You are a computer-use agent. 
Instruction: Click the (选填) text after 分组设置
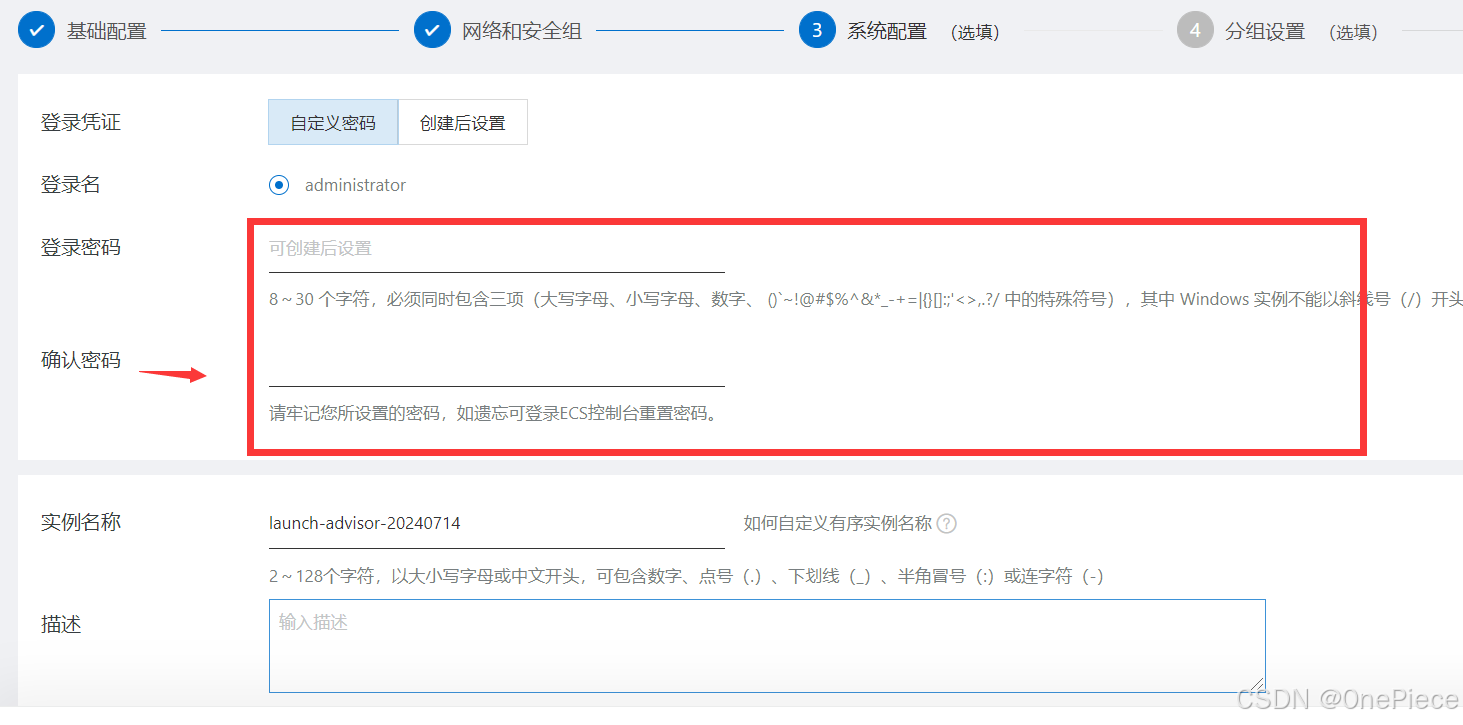tap(1353, 32)
